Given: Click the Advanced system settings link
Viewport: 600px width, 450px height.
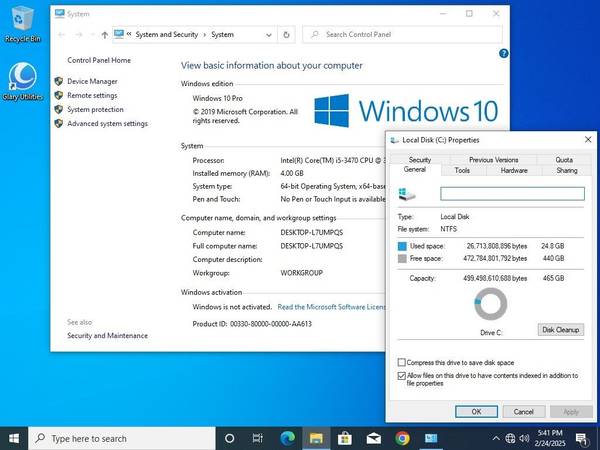Looking at the screenshot, I should click(107, 124).
